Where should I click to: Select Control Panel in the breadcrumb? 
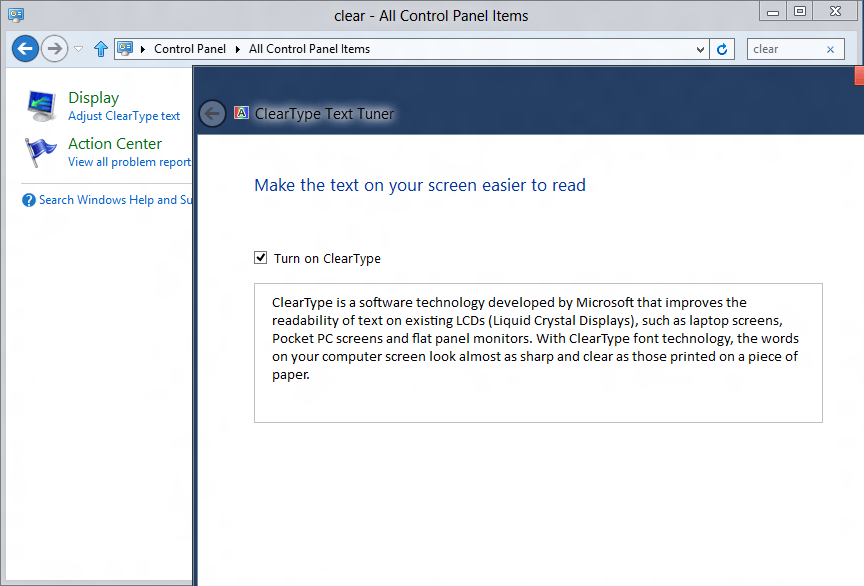(x=190, y=49)
